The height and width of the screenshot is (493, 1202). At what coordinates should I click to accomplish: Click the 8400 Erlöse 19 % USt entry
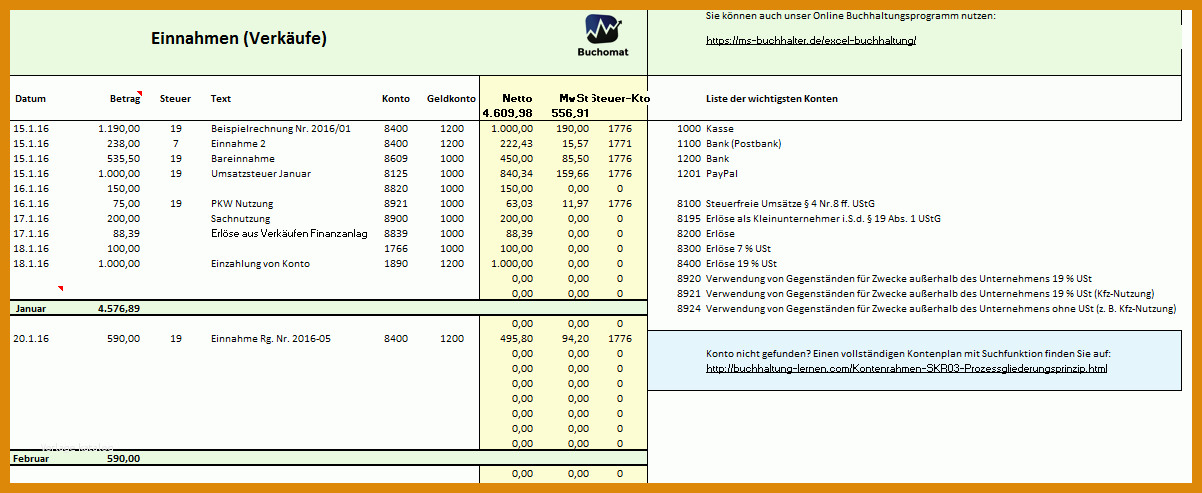(x=726, y=264)
